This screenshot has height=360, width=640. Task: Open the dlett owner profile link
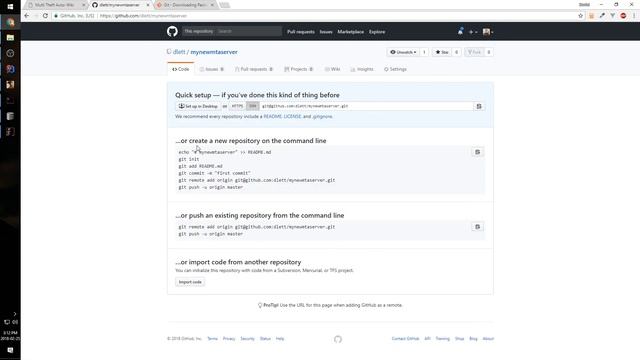179,52
